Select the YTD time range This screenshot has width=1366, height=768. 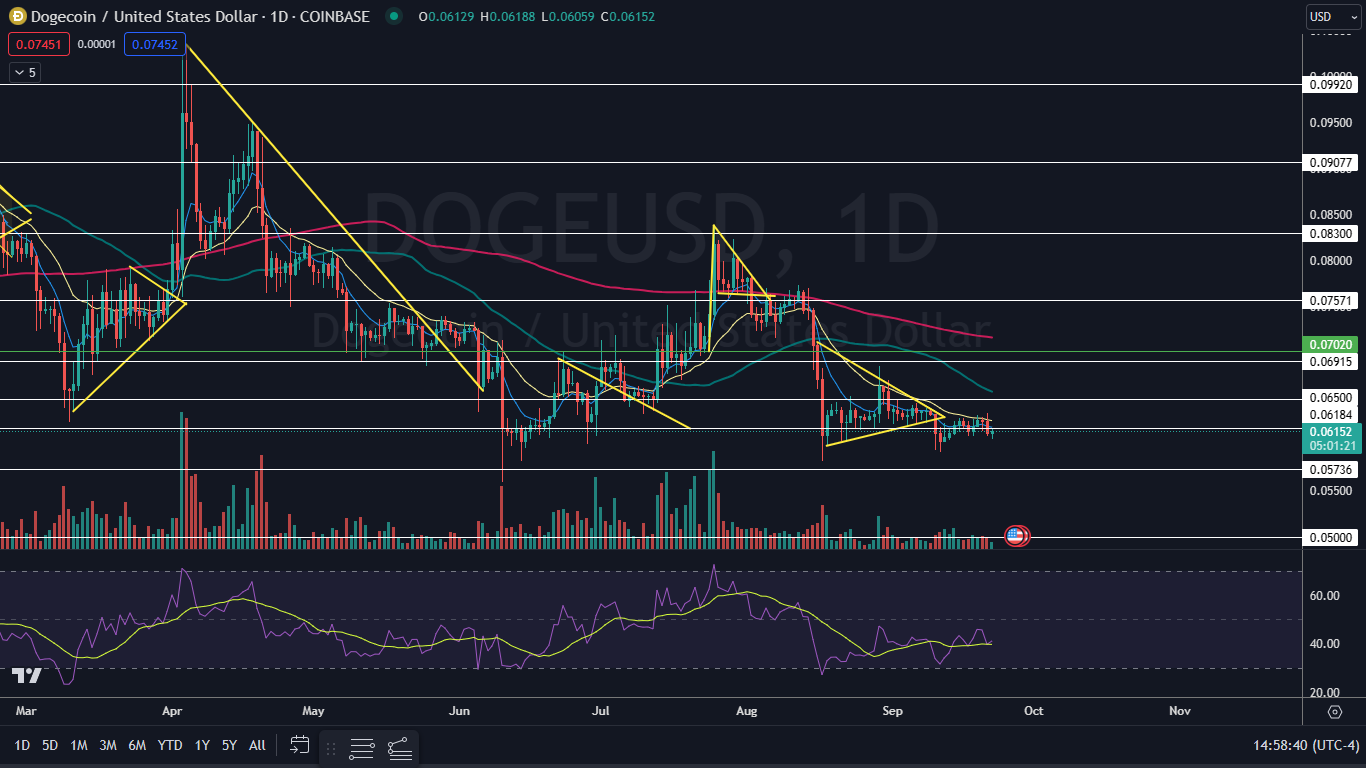coord(170,744)
